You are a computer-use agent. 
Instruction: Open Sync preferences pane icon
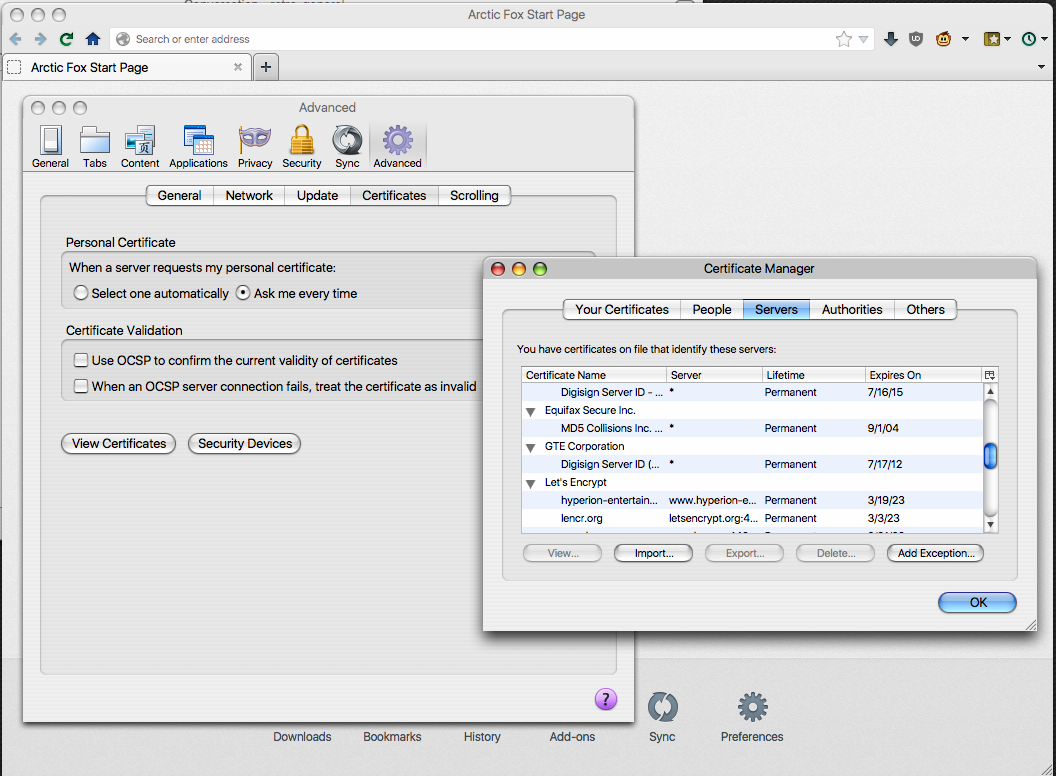pyautogui.click(x=348, y=146)
